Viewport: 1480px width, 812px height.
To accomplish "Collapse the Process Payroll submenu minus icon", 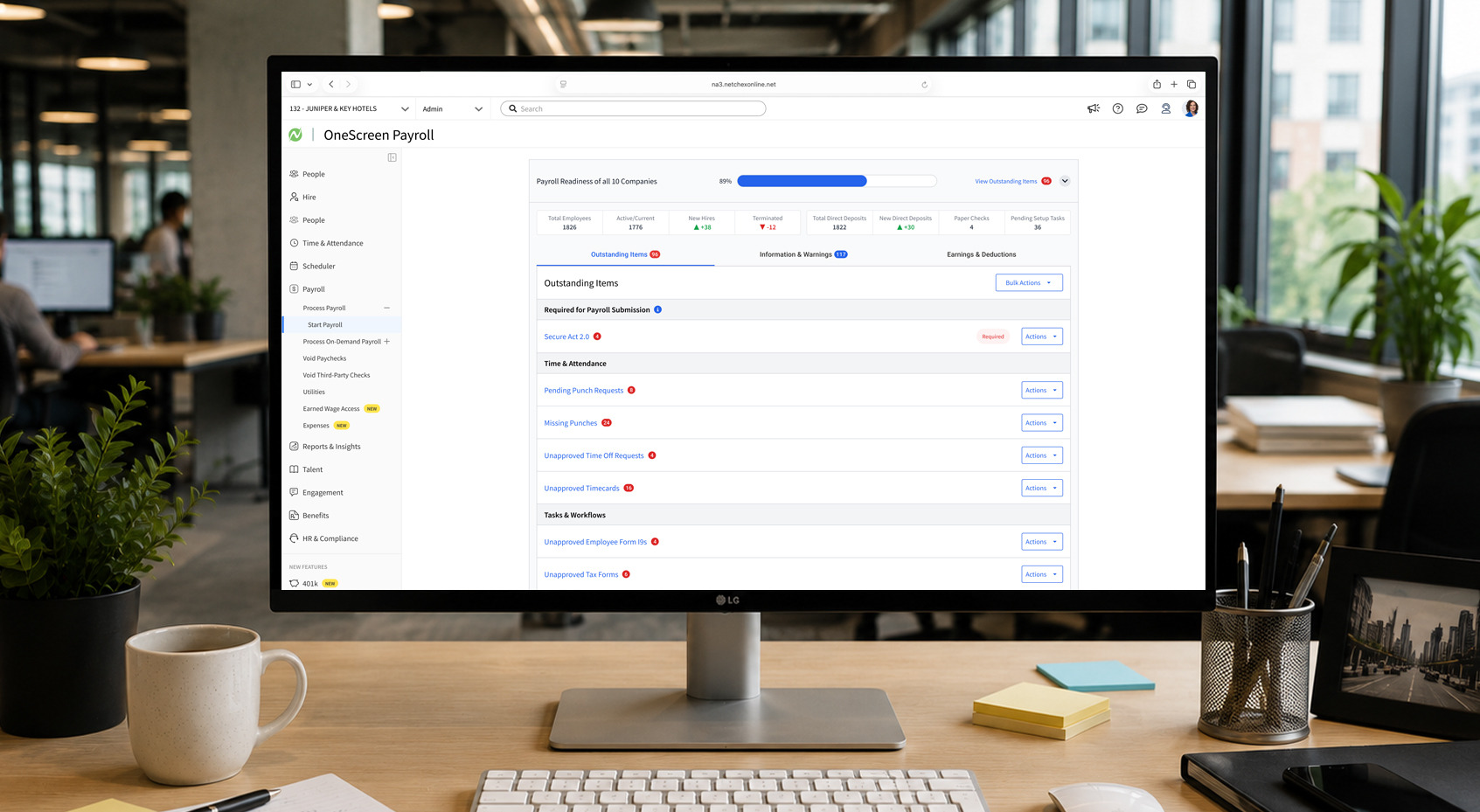I will (x=386, y=308).
